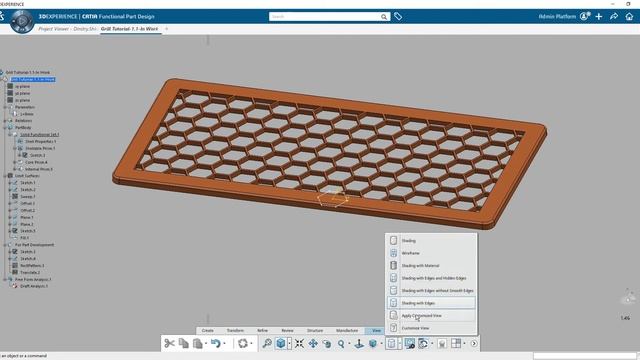Collapse the PartBody tree node
This screenshot has width=640, height=360.
[x=5, y=127]
